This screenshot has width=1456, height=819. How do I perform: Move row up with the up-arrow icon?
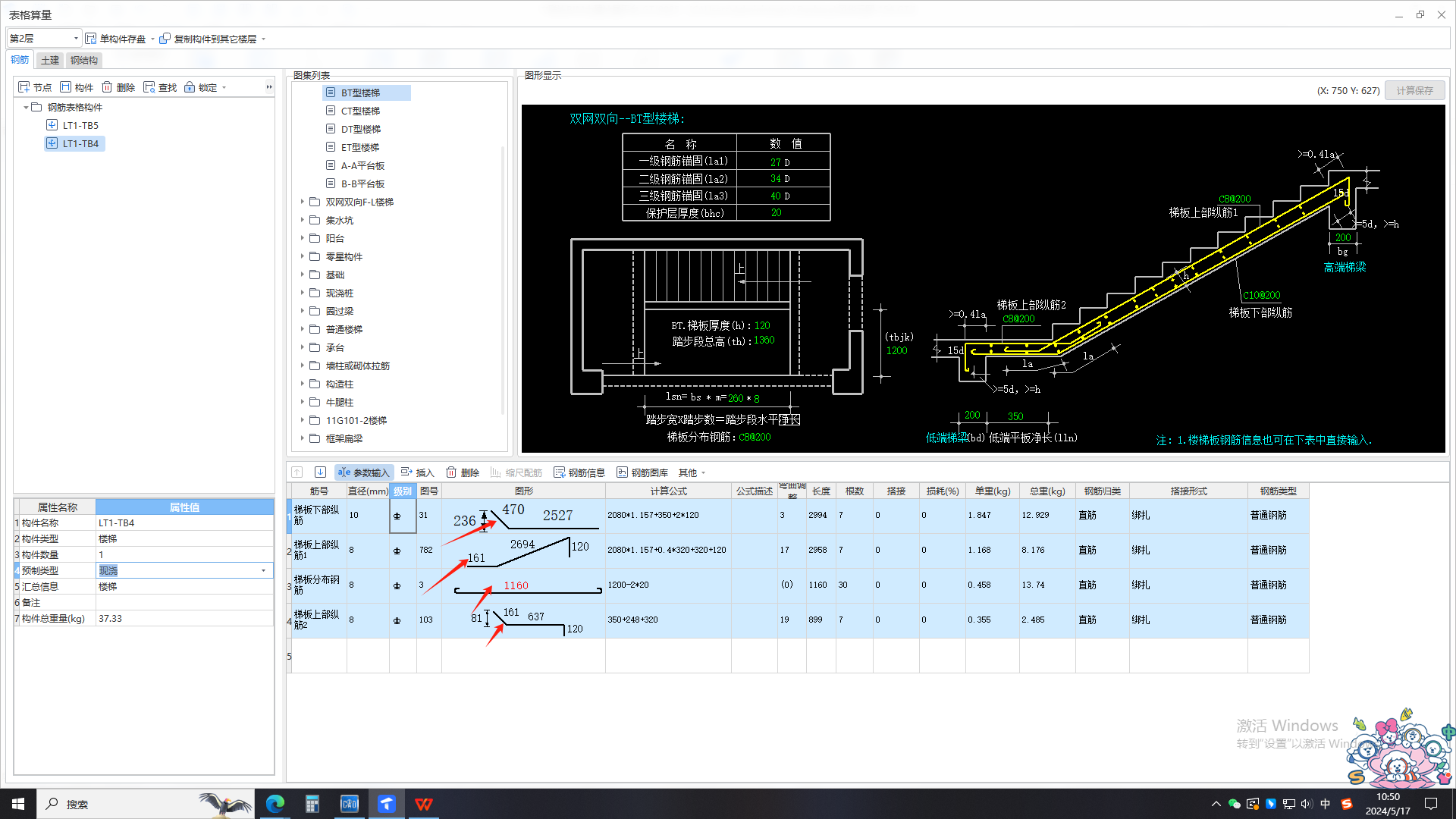(297, 472)
